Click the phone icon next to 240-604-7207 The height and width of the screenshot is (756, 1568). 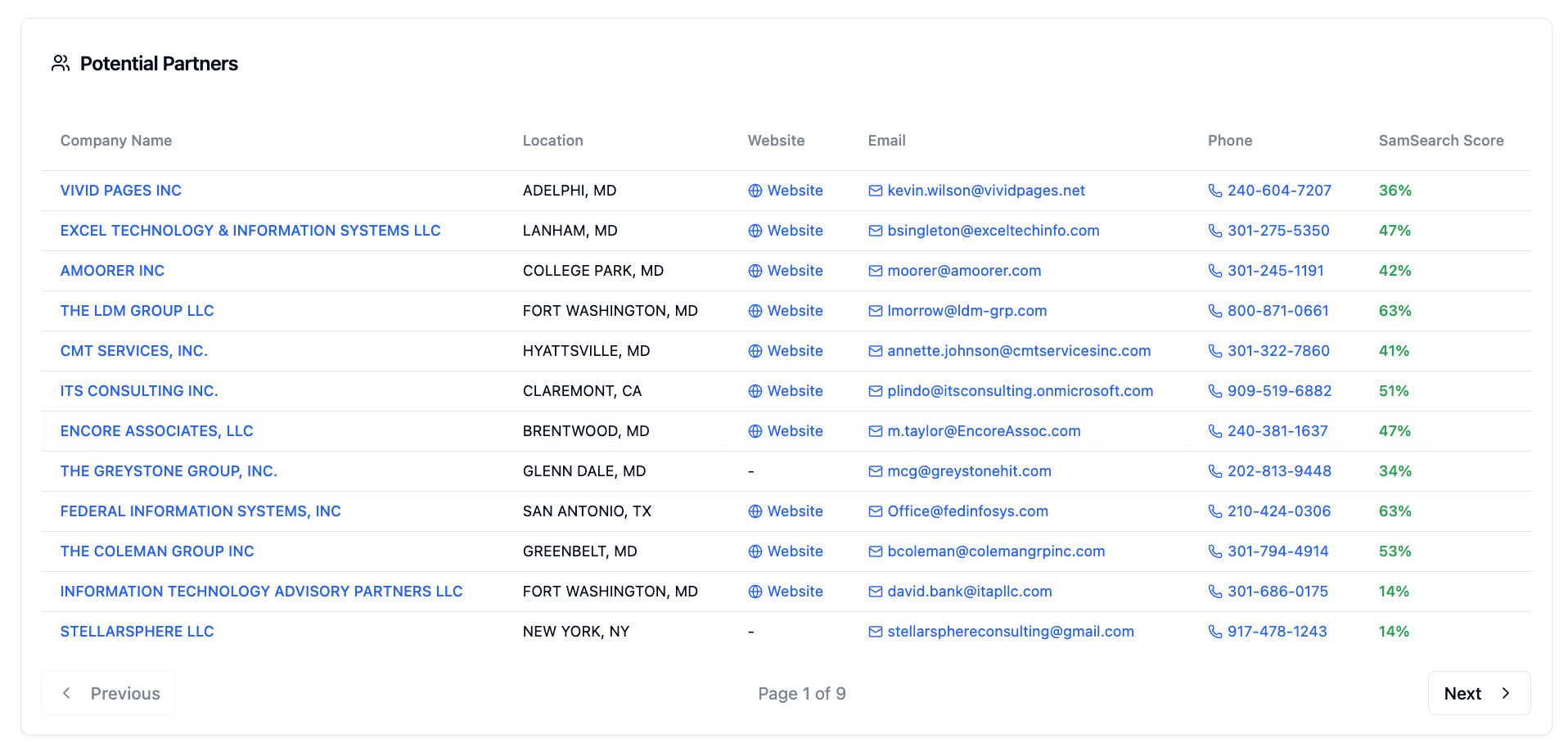(x=1214, y=191)
